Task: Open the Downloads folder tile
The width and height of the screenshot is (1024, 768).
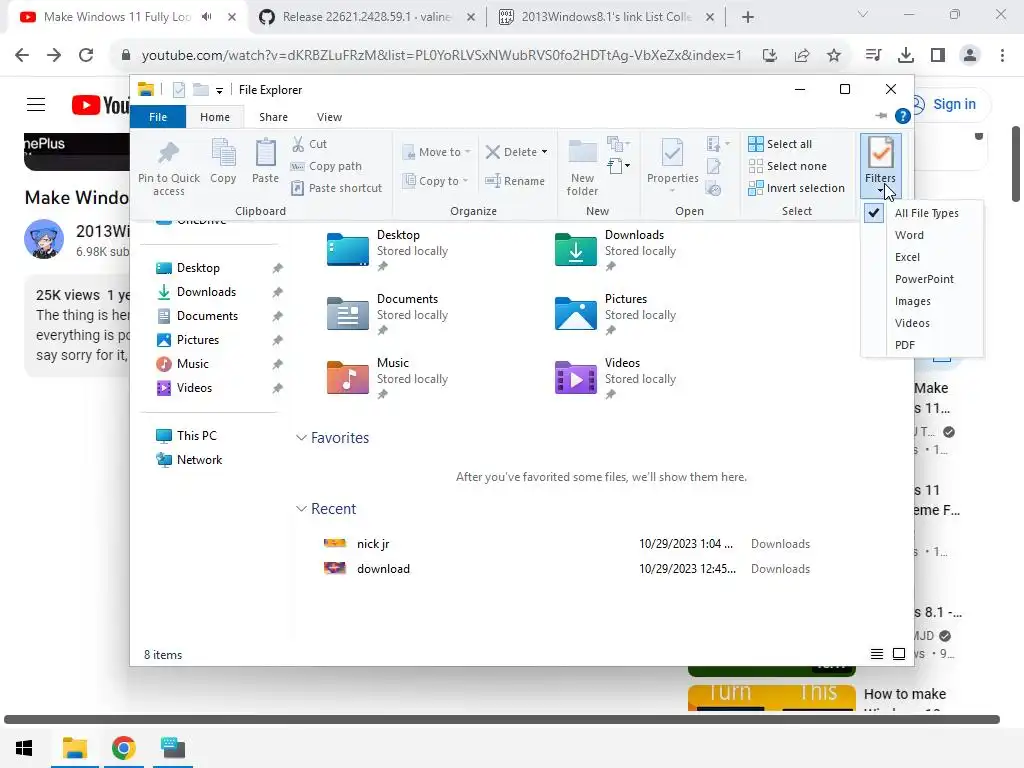Action: [x=615, y=250]
